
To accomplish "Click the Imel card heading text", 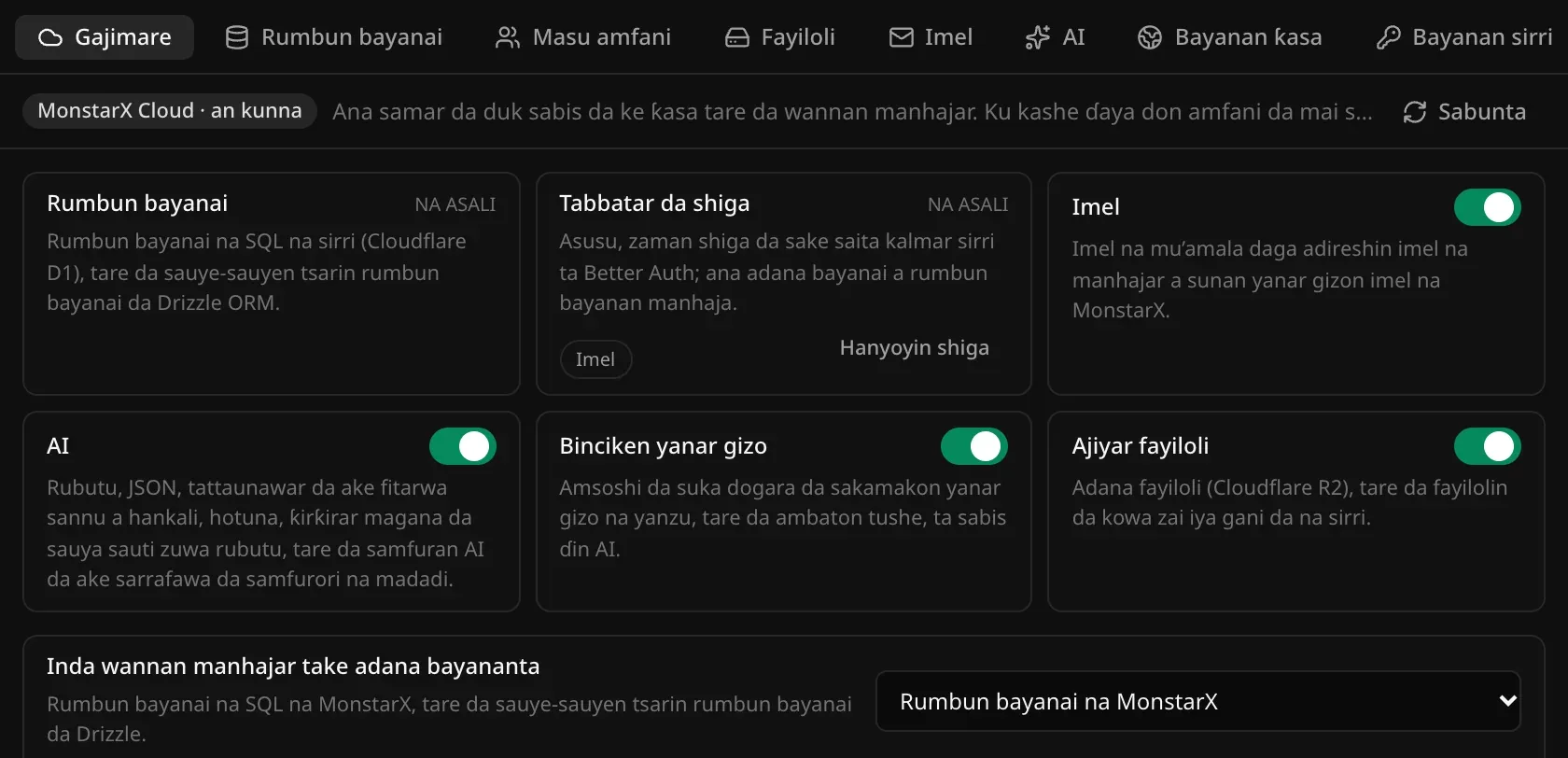I will coord(1096,207).
